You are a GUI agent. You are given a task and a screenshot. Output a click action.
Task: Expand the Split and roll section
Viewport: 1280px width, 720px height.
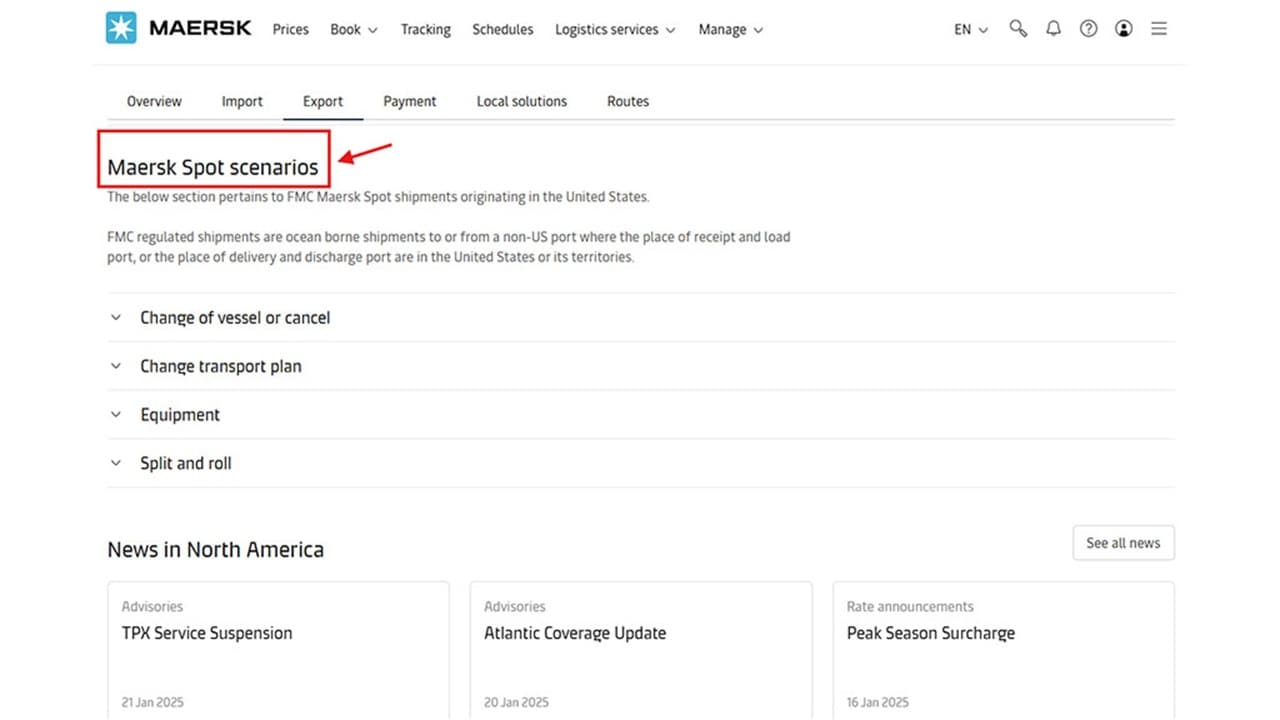[186, 464]
